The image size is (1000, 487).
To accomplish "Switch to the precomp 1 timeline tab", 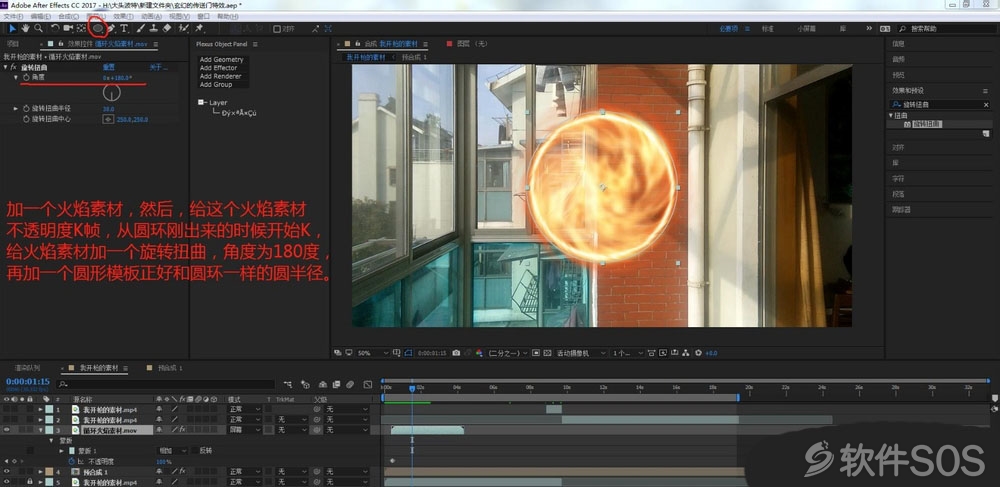I will point(165,368).
